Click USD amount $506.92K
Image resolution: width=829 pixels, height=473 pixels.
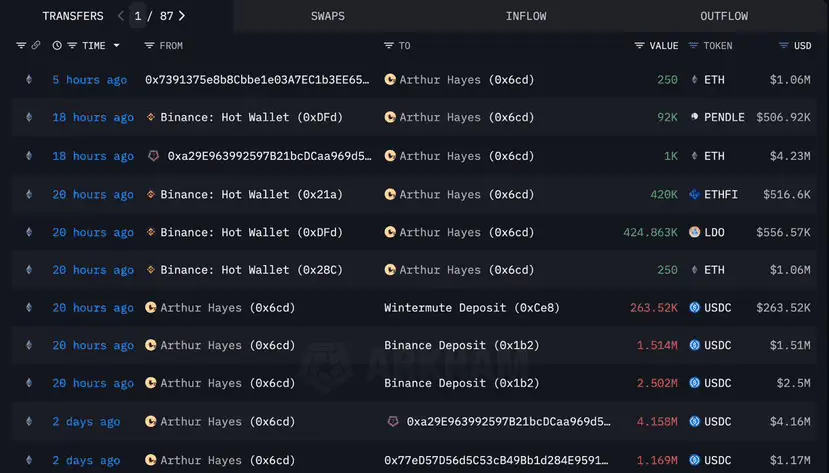[x=783, y=117]
